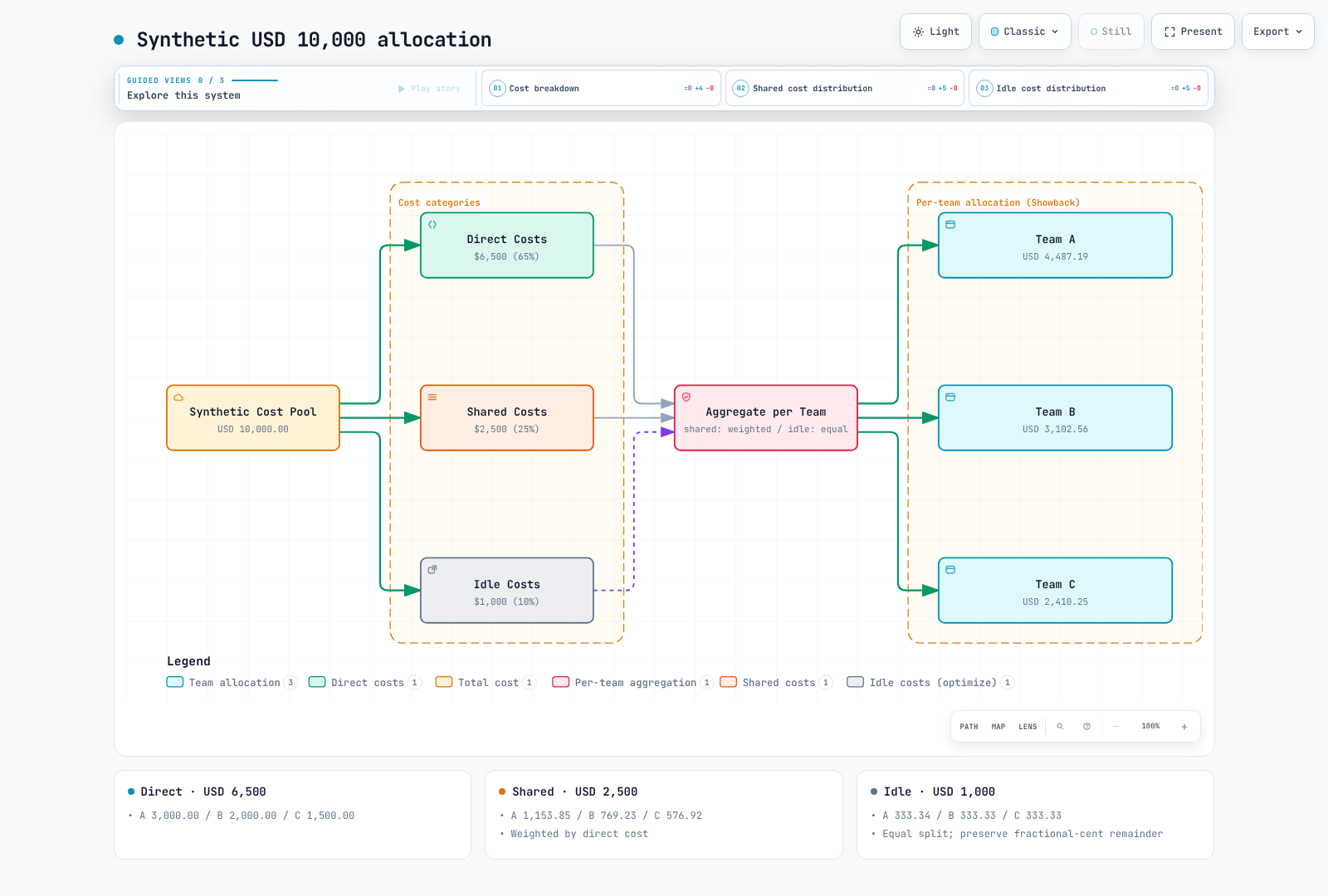Screen dimensions: 1328x896
Task: Click the Idle costs (optimize) legend swatch
Action: point(855,683)
